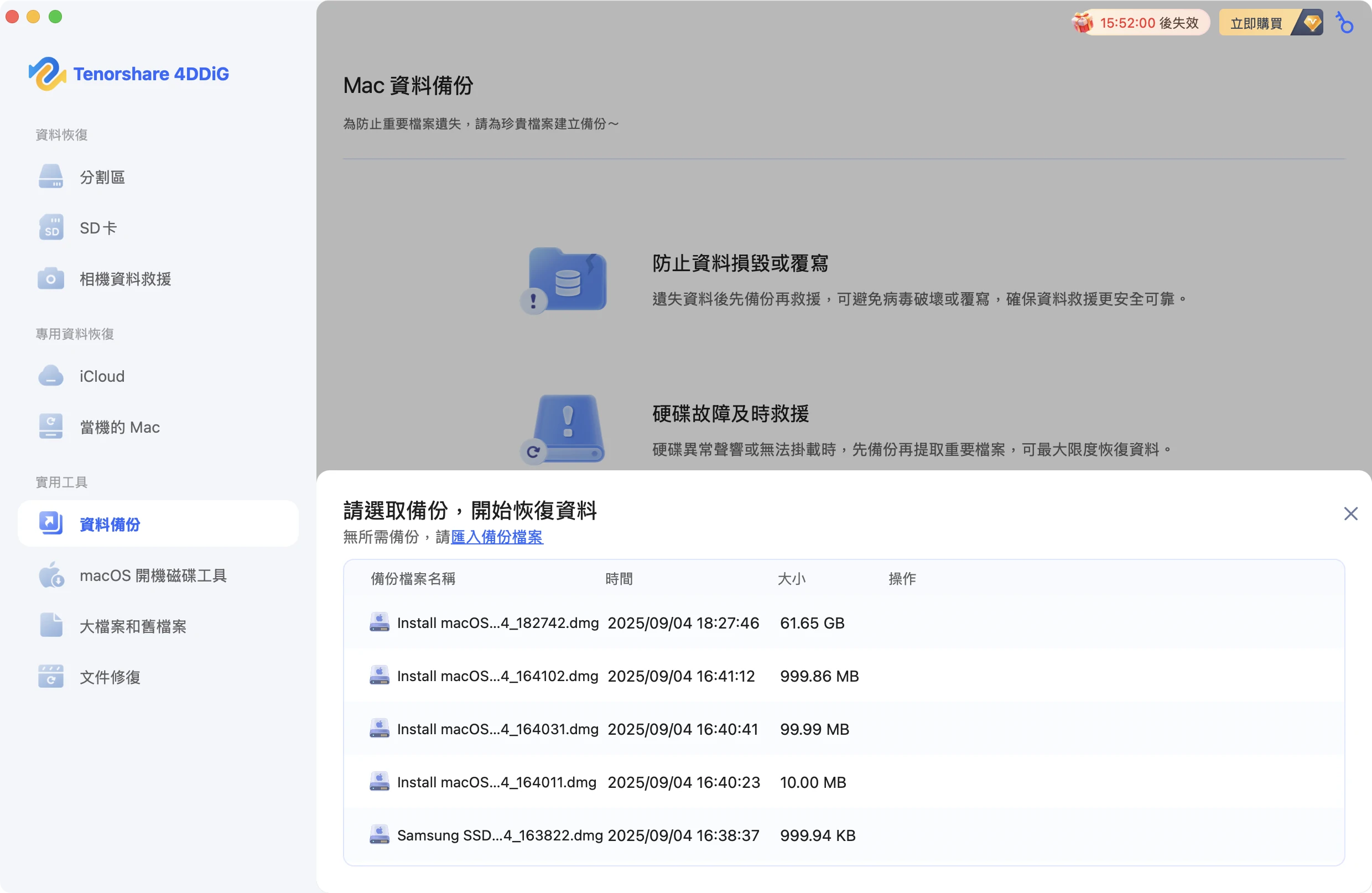Click the time 2025/09/04 18:27:46
The image size is (1372, 893).
pos(683,622)
